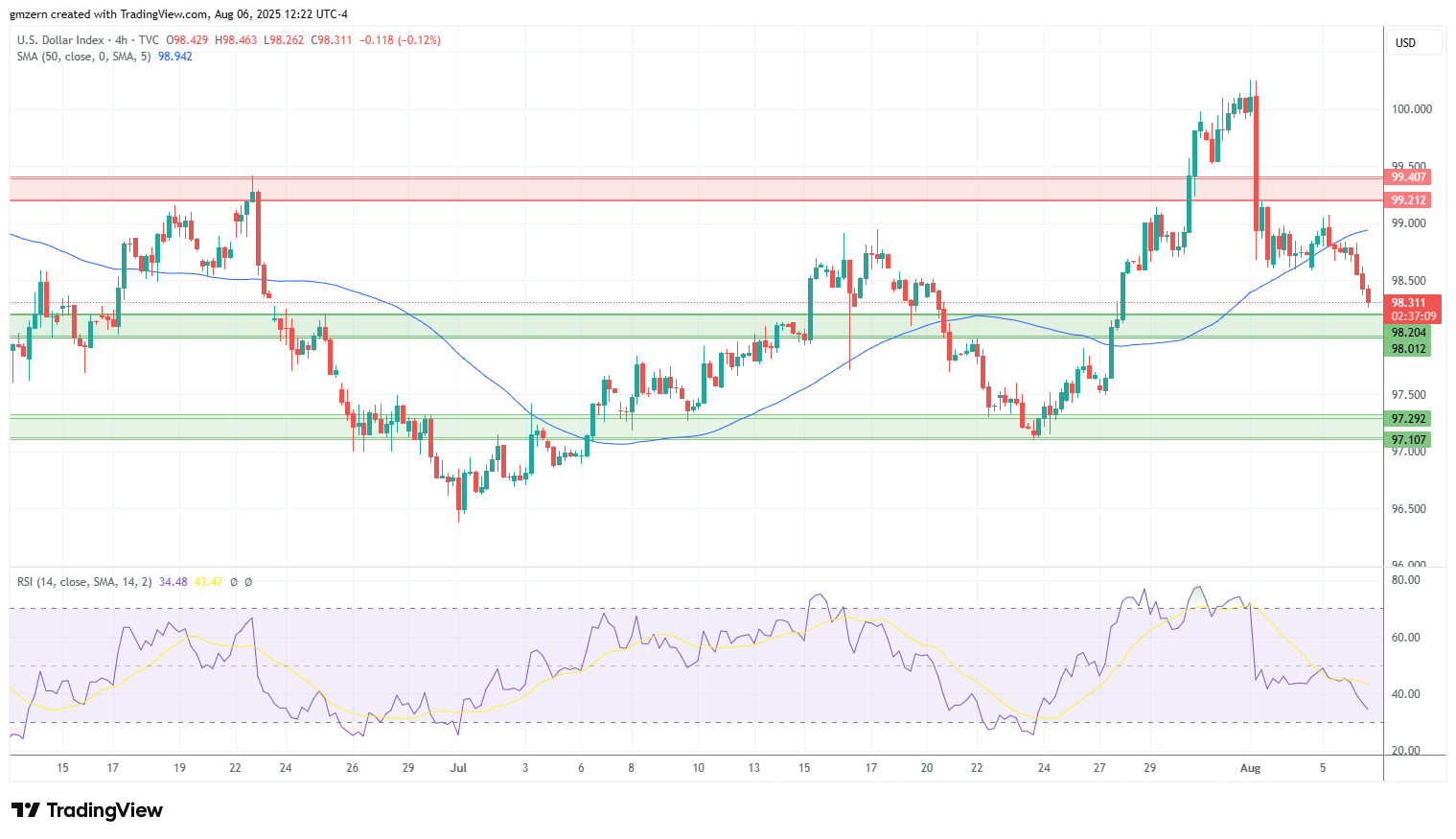Click the 26 date label on time axis

point(353,768)
